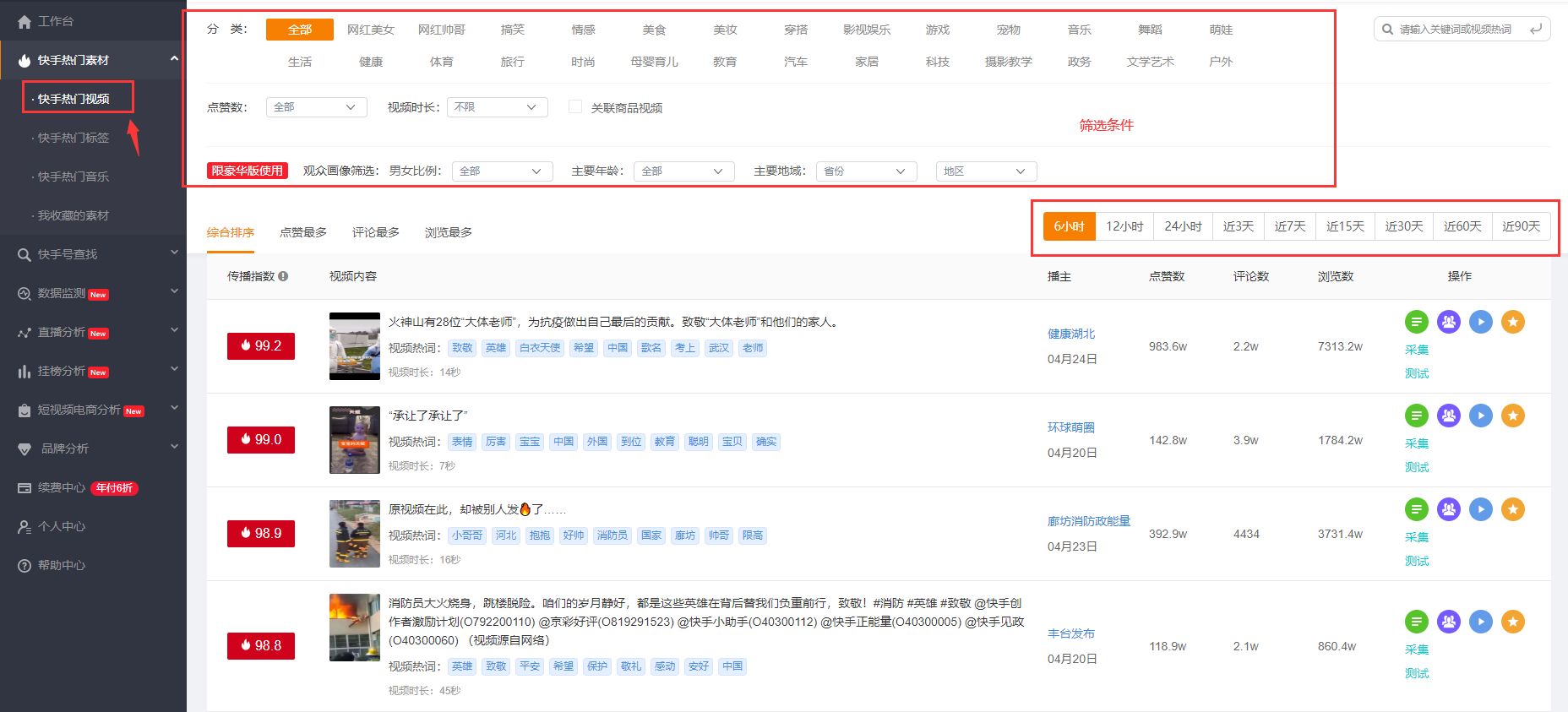Click purple audience icon for 环球萌圈 video
Screen dimensions: 1568x712
pyautogui.click(x=1449, y=416)
